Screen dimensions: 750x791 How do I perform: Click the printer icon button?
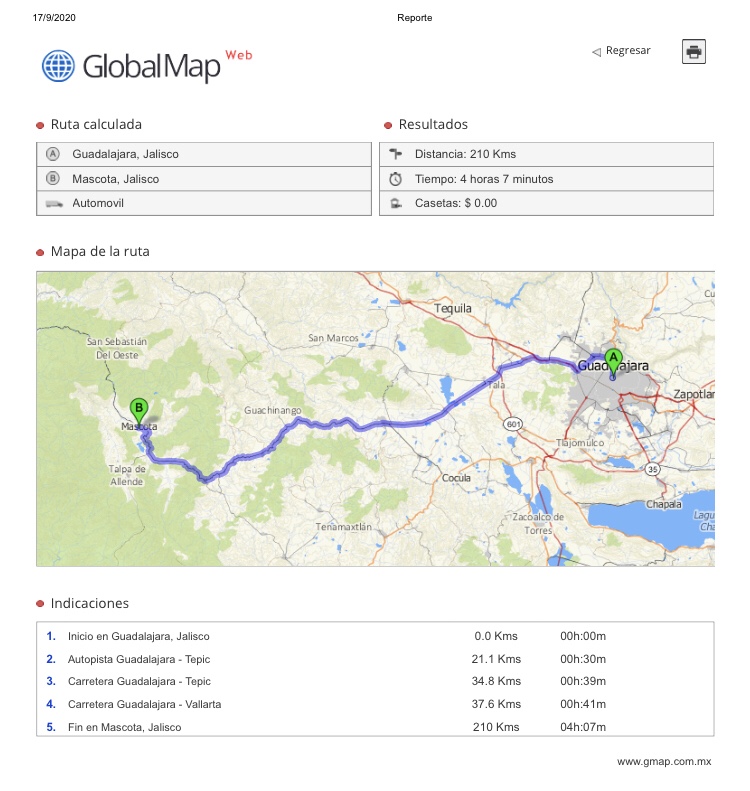coord(694,52)
